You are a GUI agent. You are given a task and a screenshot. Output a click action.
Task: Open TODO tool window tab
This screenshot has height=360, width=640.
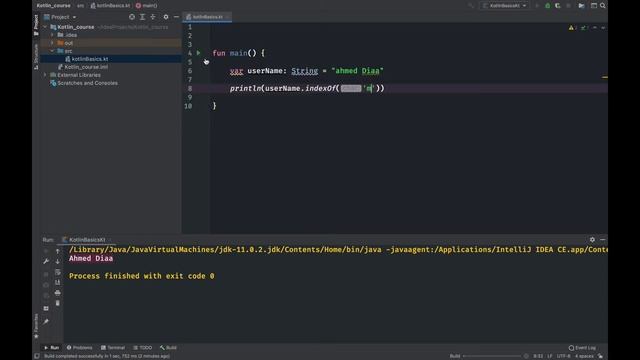pyautogui.click(x=142, y=348)
